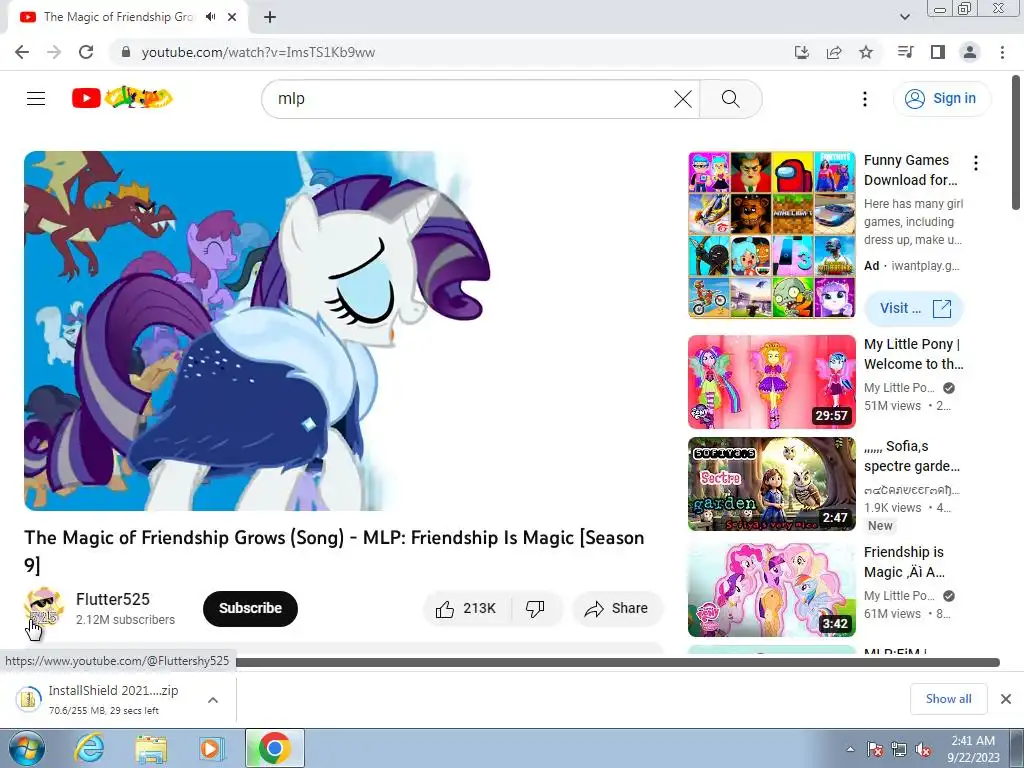Mute the tab via speaker icon

click(x=210, y=17)
